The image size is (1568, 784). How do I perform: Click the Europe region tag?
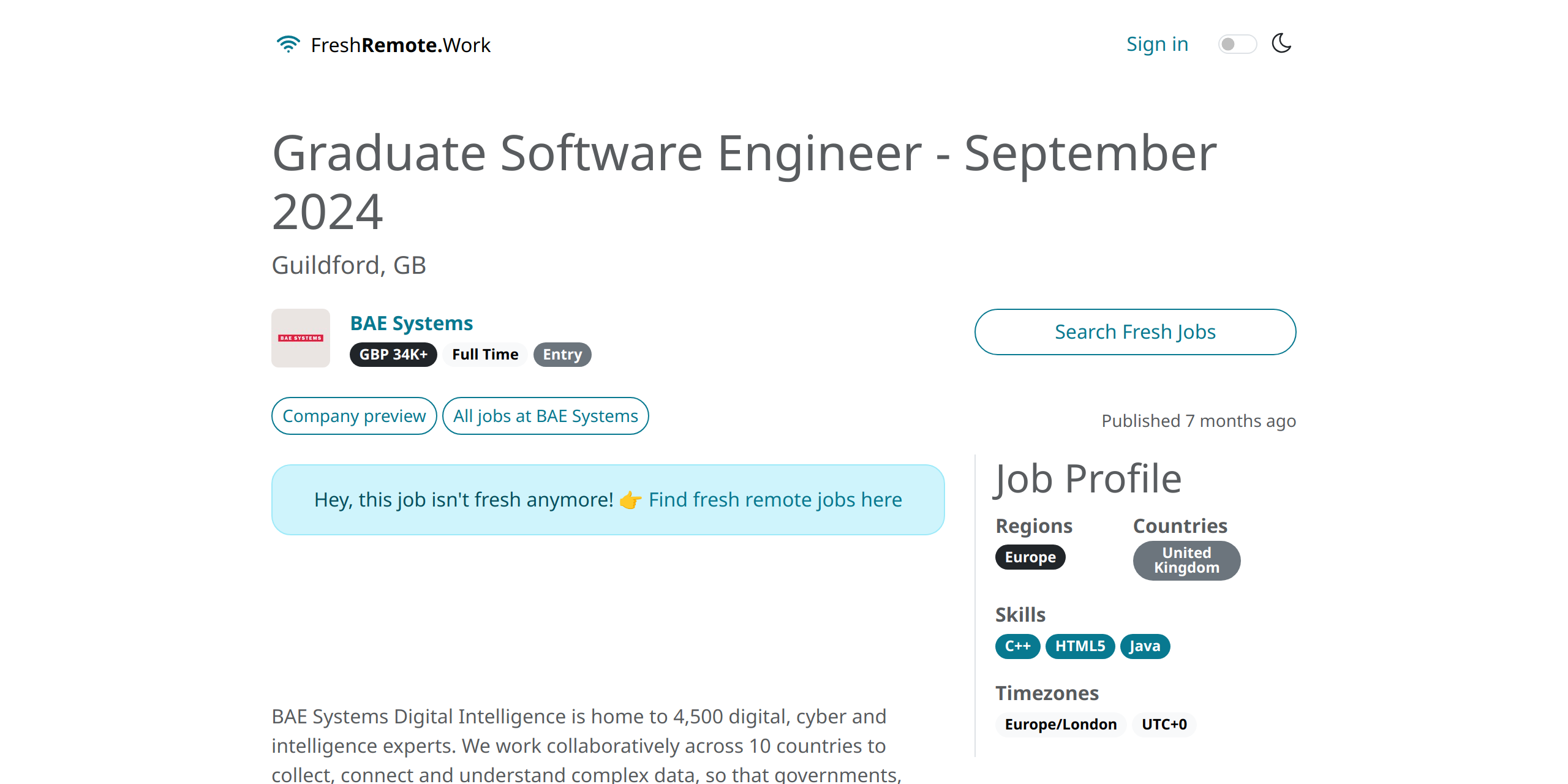[x=1030, y=556]
